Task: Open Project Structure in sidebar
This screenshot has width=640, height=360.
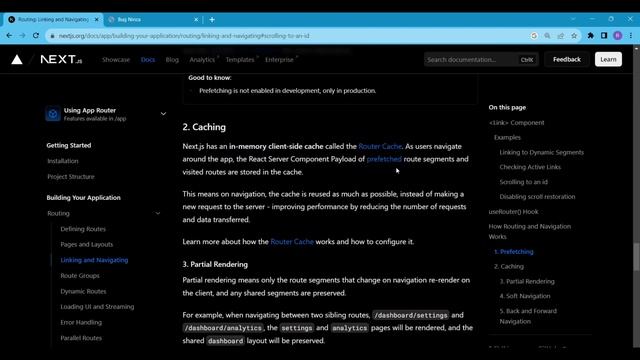Action: coord(71,176)
